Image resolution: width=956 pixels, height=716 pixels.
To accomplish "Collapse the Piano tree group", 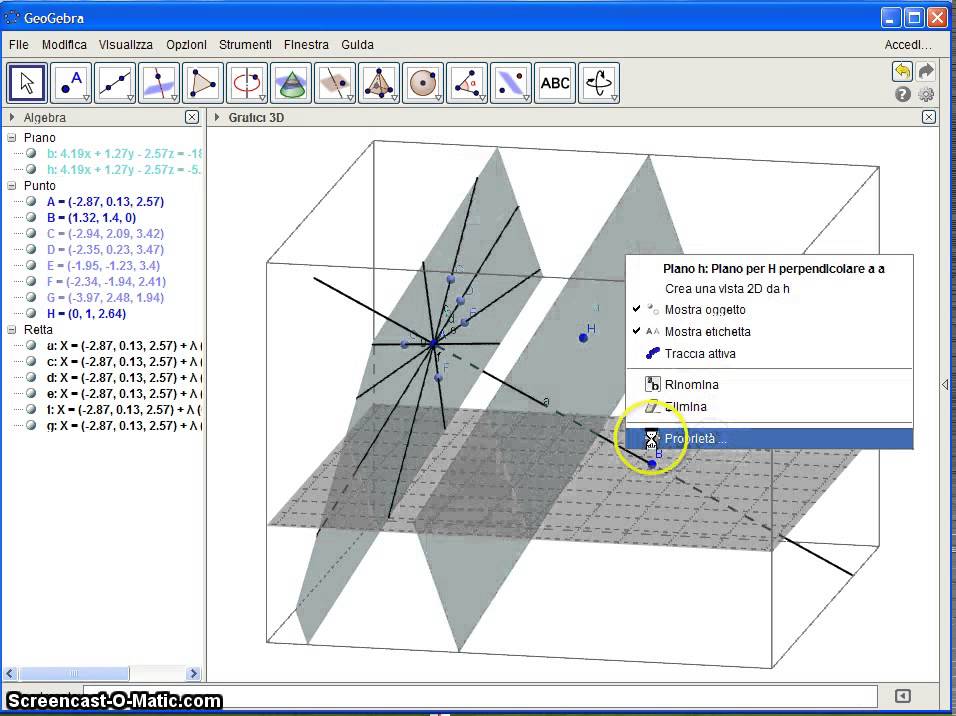I will (x=12, y=138).
